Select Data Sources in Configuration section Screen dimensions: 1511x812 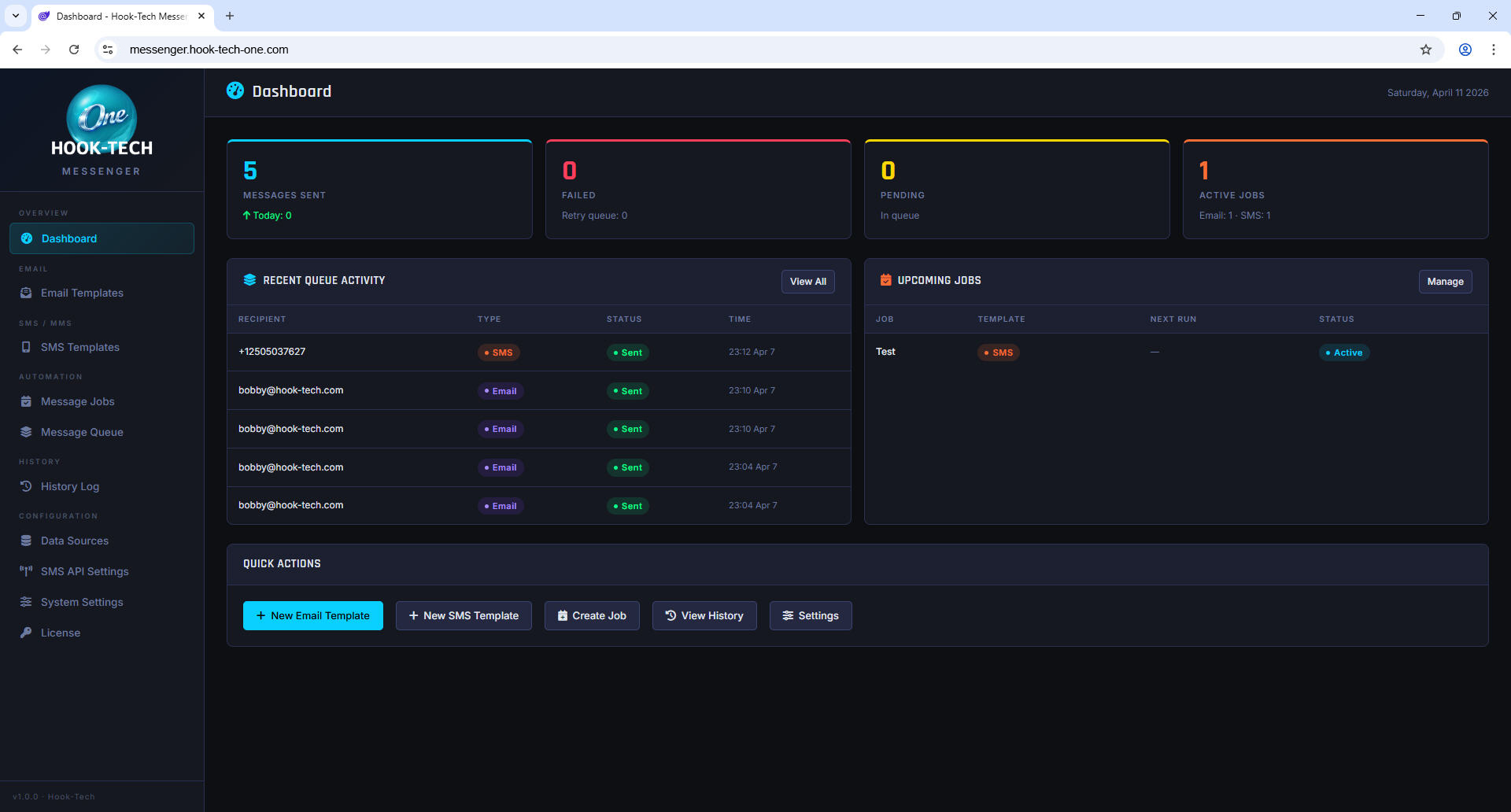click(x=74, y=541)
